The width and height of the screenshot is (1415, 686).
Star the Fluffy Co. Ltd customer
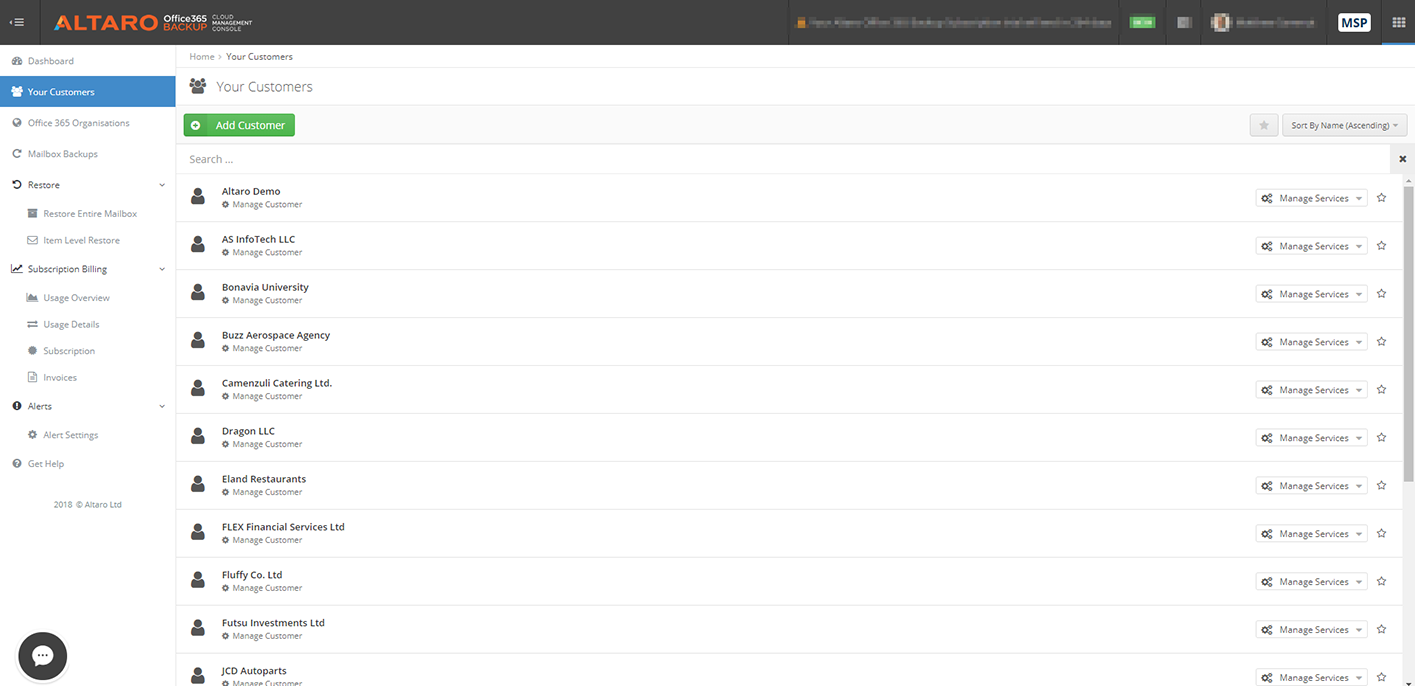[1381, 582]
